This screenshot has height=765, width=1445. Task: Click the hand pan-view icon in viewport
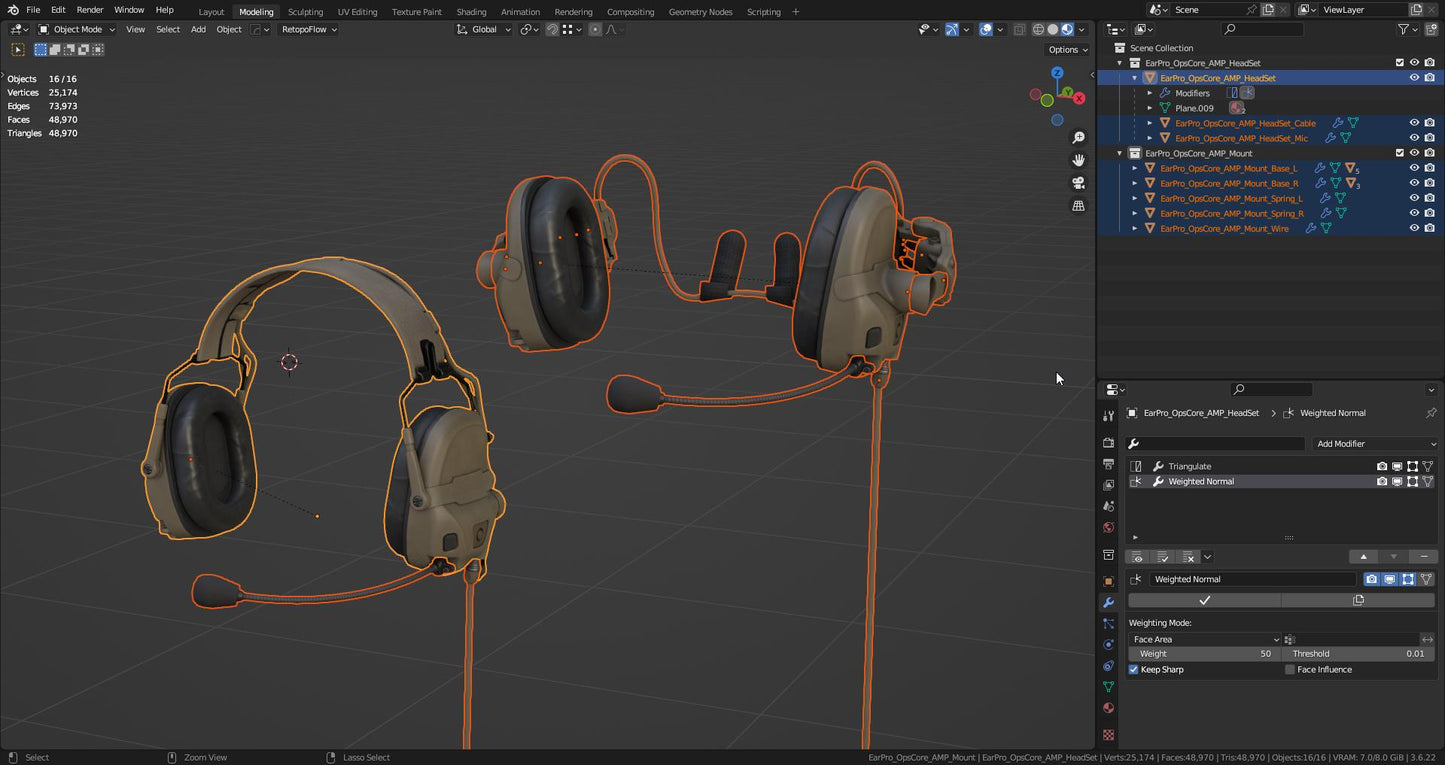point(1078,160)
